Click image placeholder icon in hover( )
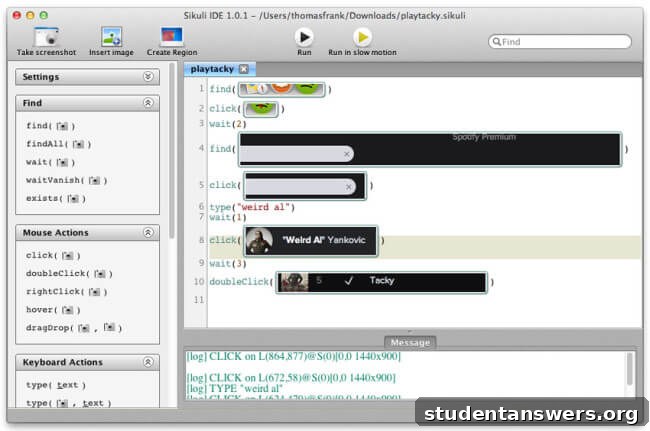Image resolution: width=650 pixels, height=431 pixels. coord(68,310)
